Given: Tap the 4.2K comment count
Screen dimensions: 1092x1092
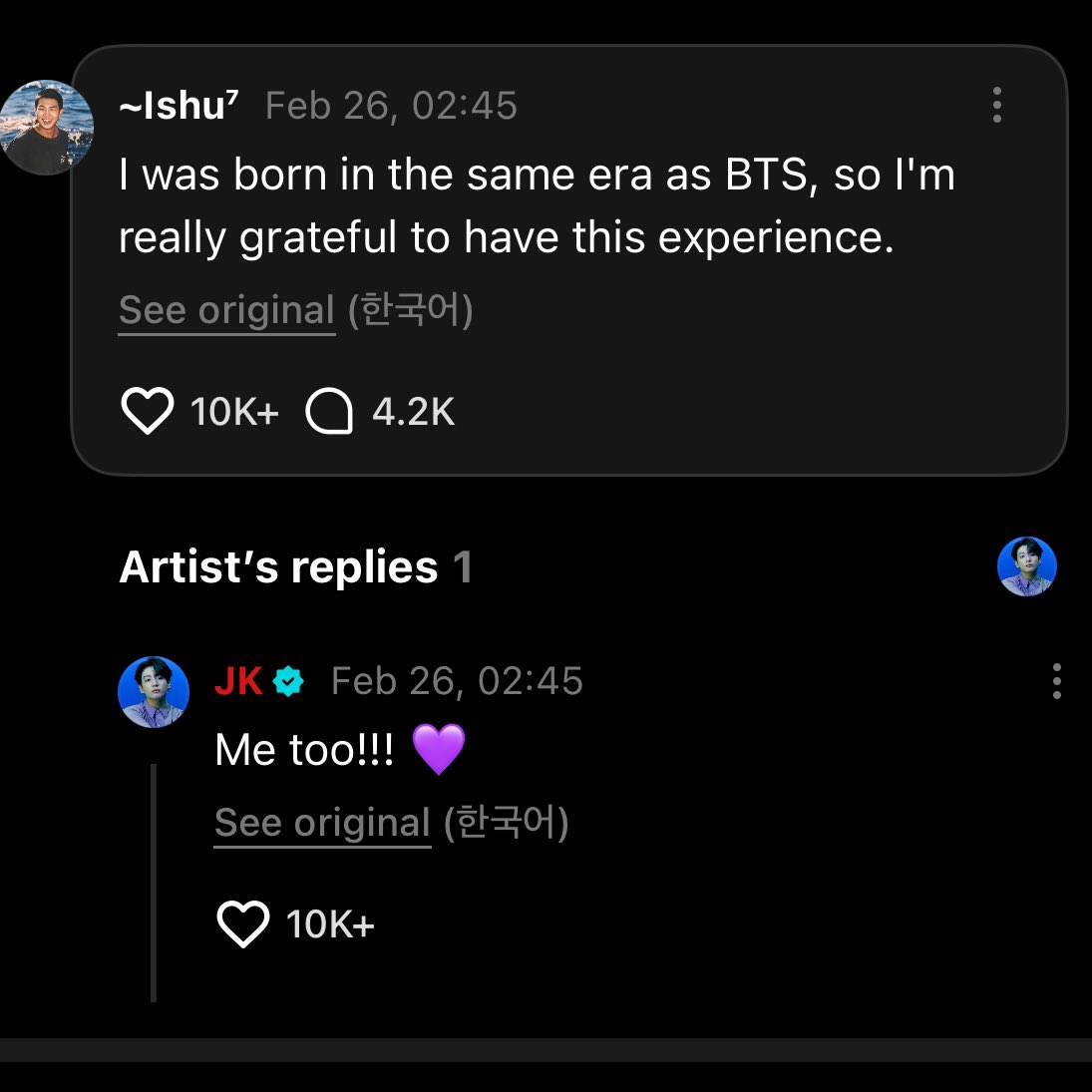Looking at the screenshot, I should [x=413, y=411].
